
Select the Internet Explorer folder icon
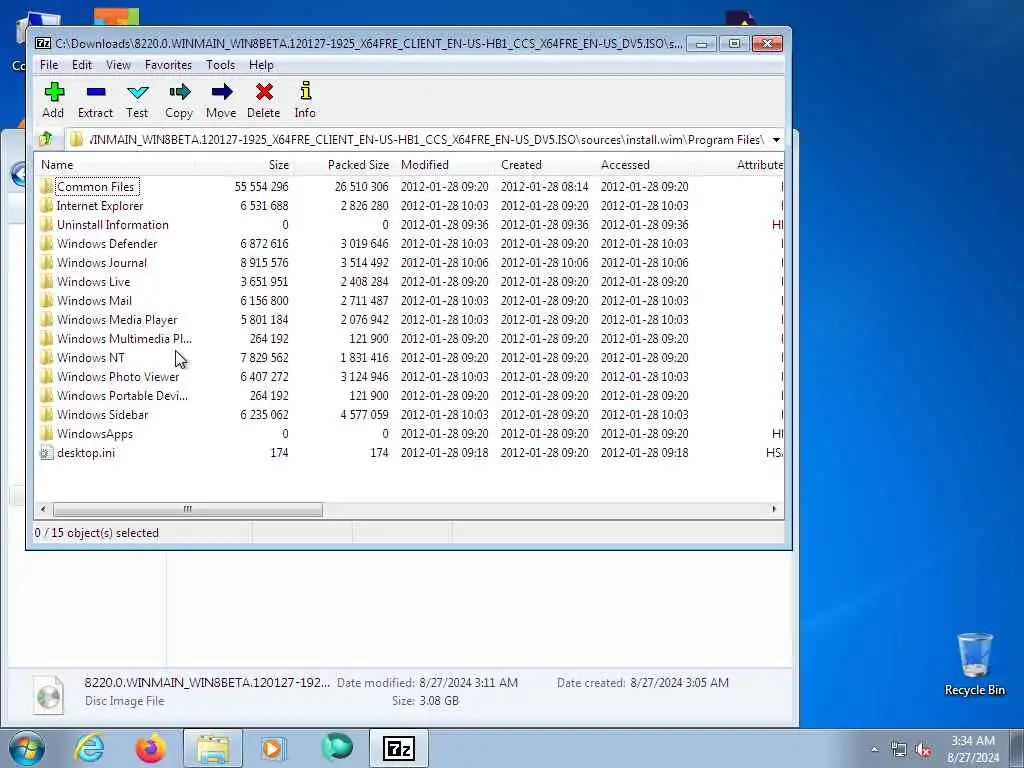pyautogui.click(x=46, y=206)
